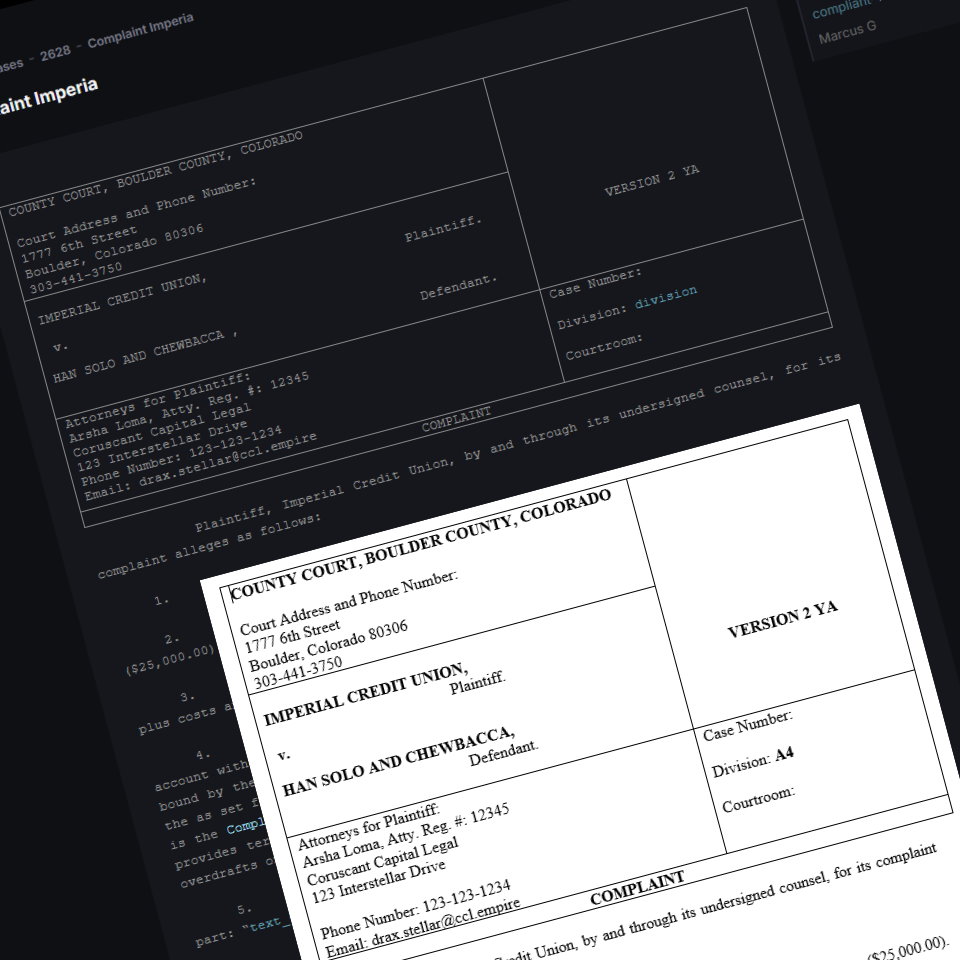Click 'Boulder, Colorado 80306' in dark editor

tap(114, 252)
